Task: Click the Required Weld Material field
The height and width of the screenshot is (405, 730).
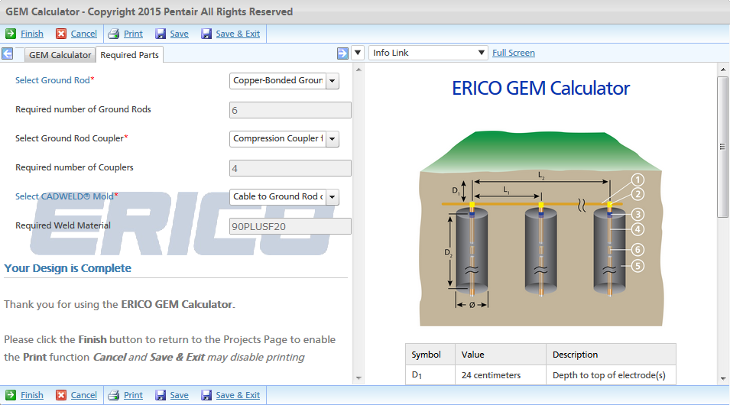Action: point(290,227)
